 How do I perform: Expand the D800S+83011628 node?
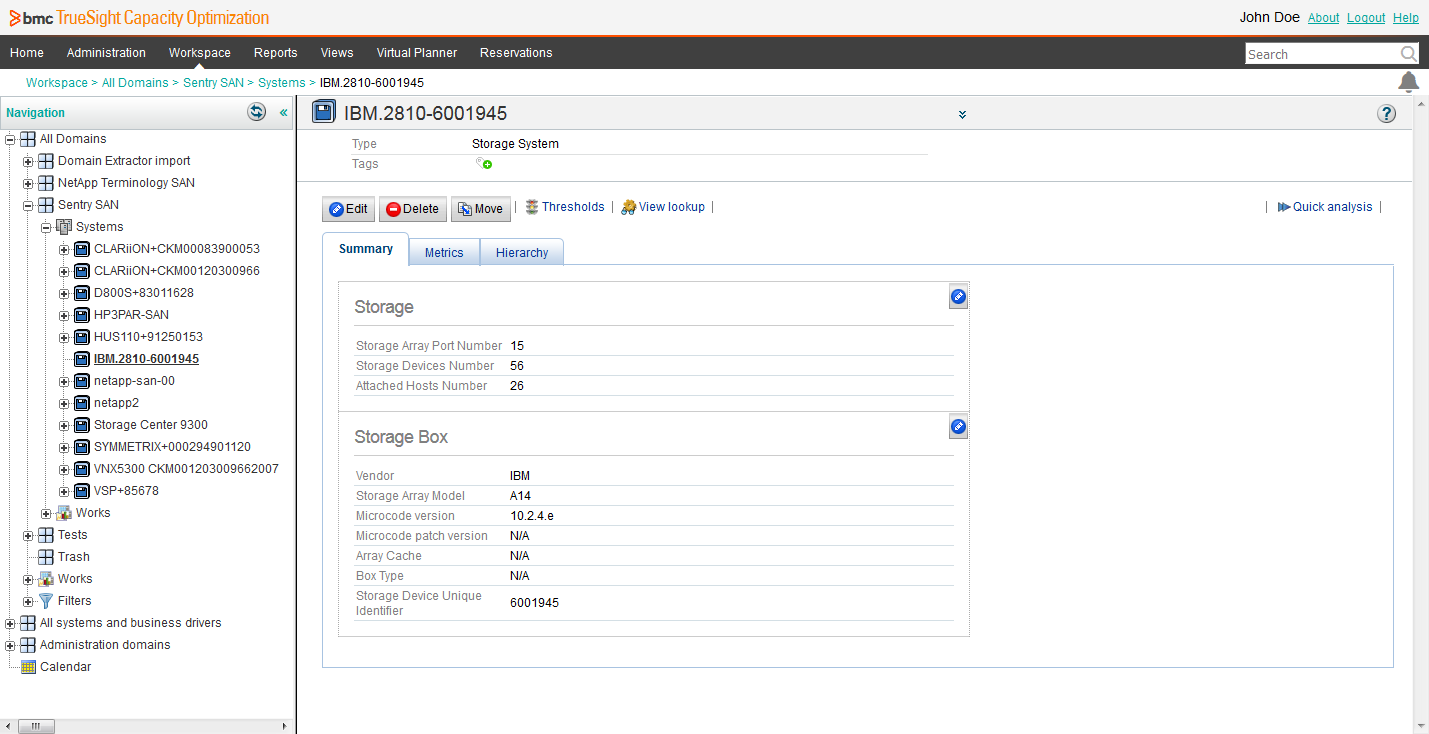tap(64, 293)
